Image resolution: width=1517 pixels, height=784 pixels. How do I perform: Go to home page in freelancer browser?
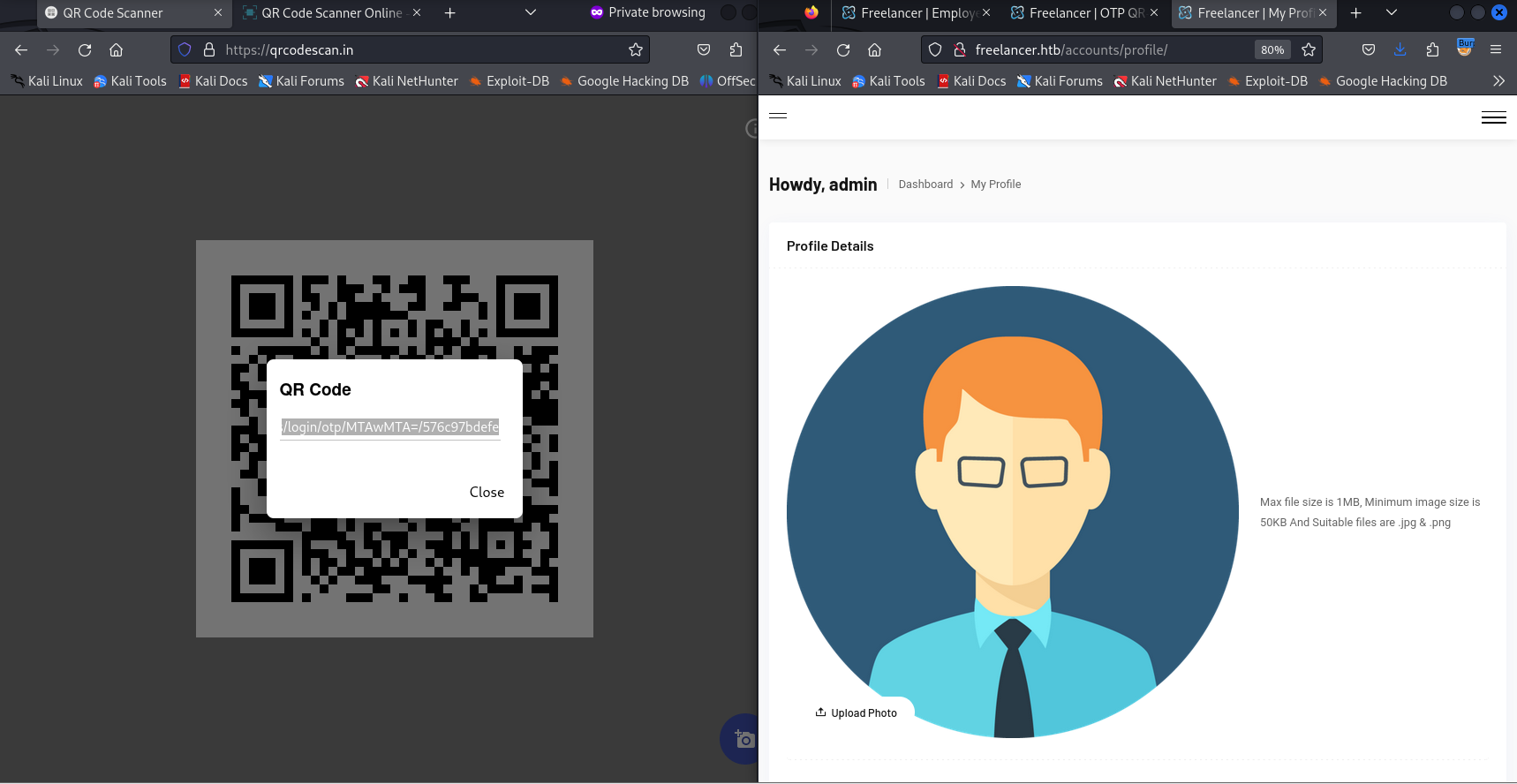875,50
